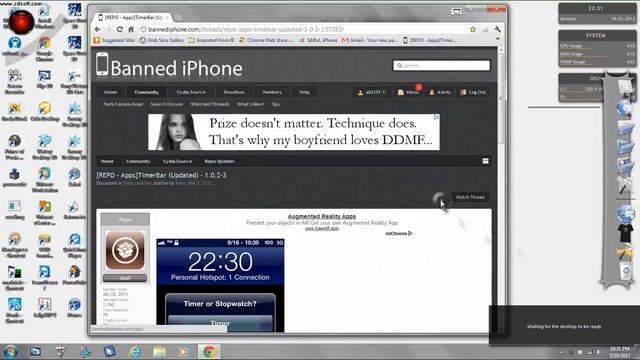Click the volume icon in system tray
The width and height of the screenshot is (640, 360).
click(599, 352)
